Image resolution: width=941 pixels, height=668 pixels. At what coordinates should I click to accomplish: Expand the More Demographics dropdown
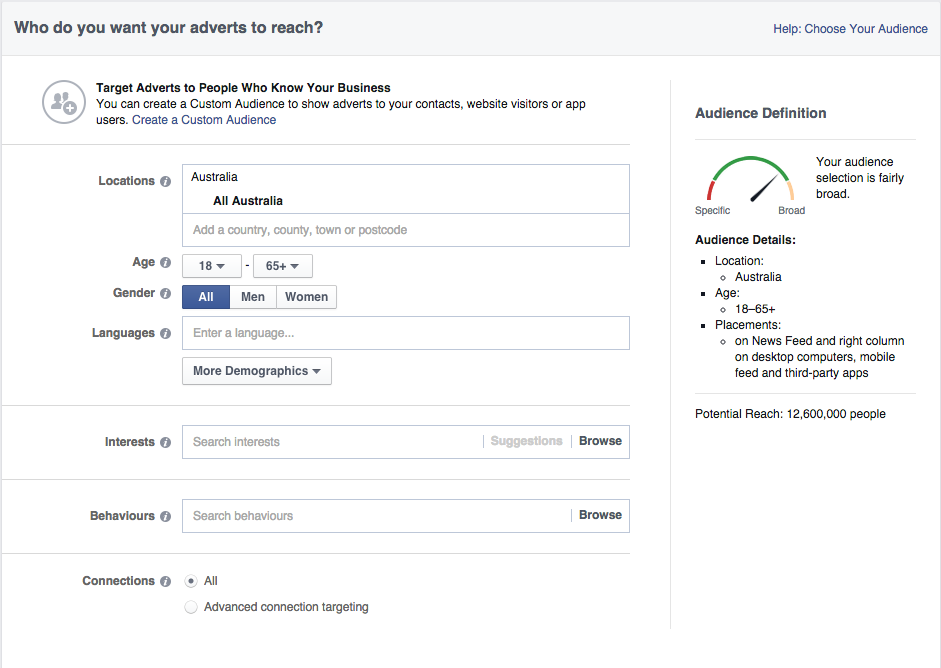(x=256, y=371)
